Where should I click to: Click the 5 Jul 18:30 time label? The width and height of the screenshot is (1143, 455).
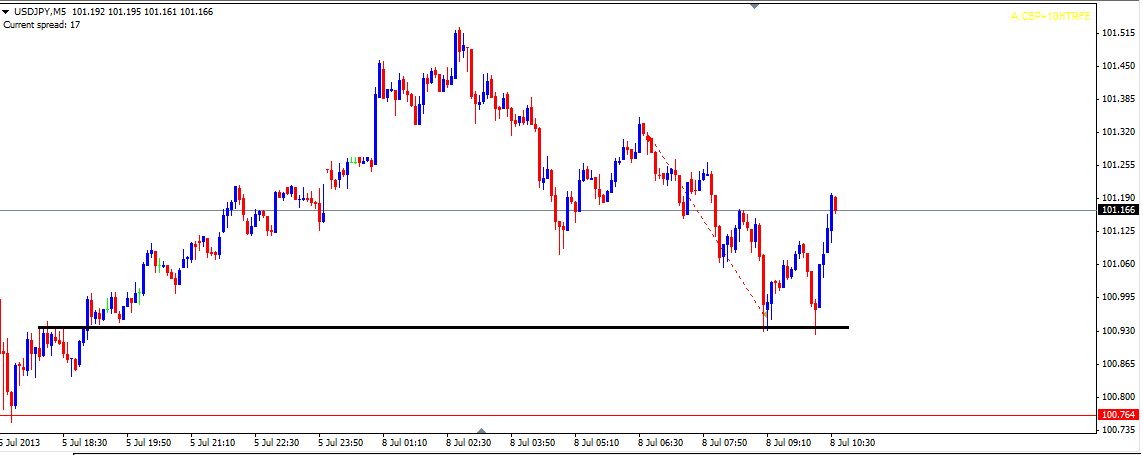coord(84,441)
